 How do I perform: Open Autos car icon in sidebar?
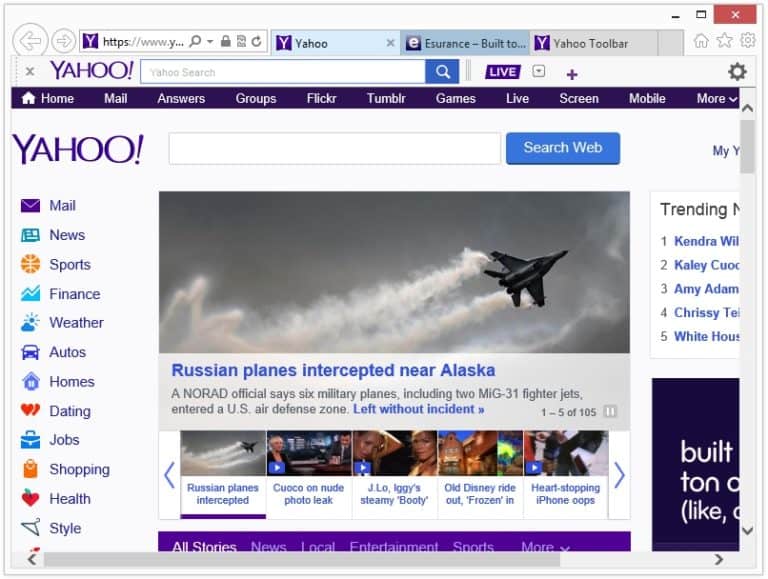30,352
